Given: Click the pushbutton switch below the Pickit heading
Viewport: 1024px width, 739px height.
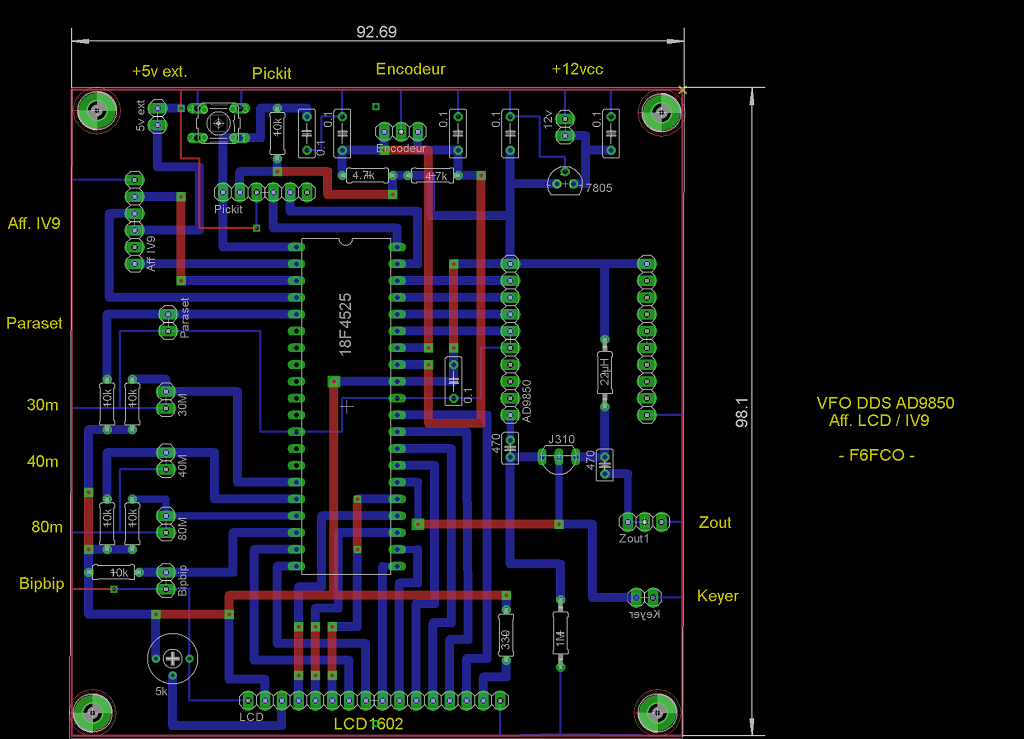Looking at the screenshot, I should coord(218,123).
